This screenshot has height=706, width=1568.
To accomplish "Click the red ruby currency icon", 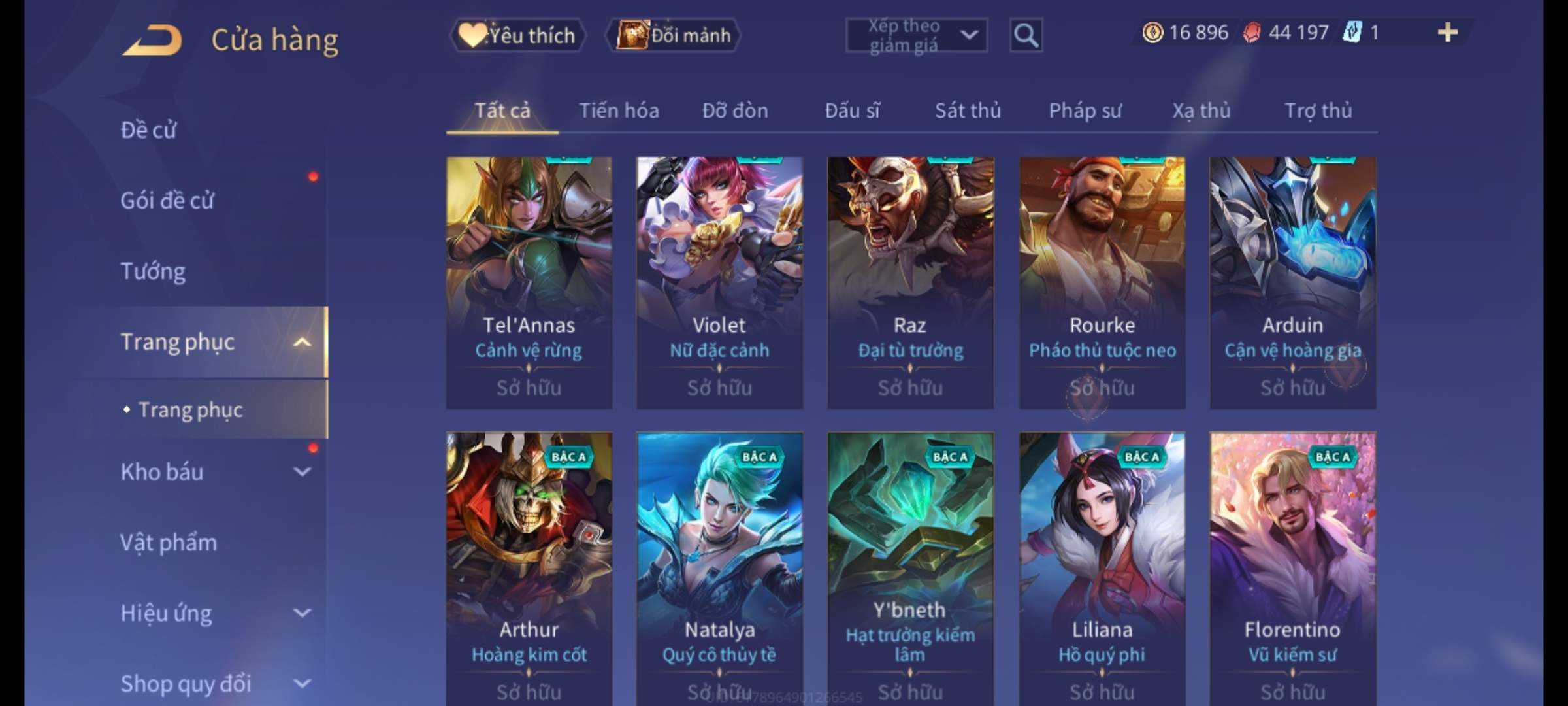I will coord(1252,33).
